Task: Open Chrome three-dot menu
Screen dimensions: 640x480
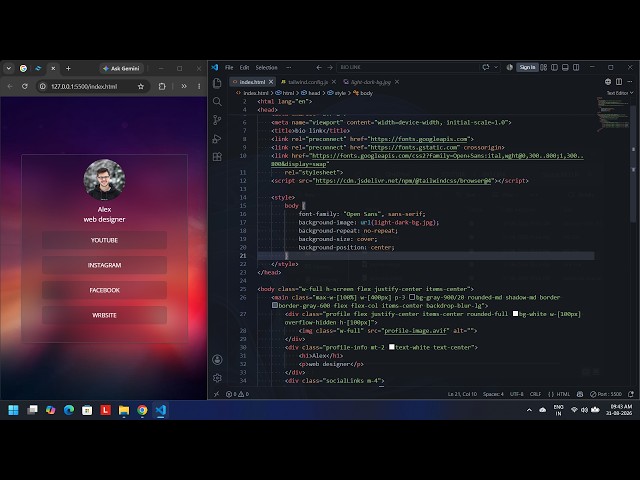Action: 199,87
